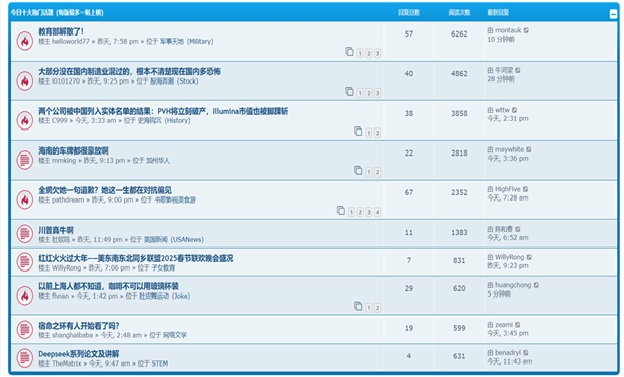This screenshot has height=377, width=624.
Task: Open author pathdream profile
Action: (68, 200)
